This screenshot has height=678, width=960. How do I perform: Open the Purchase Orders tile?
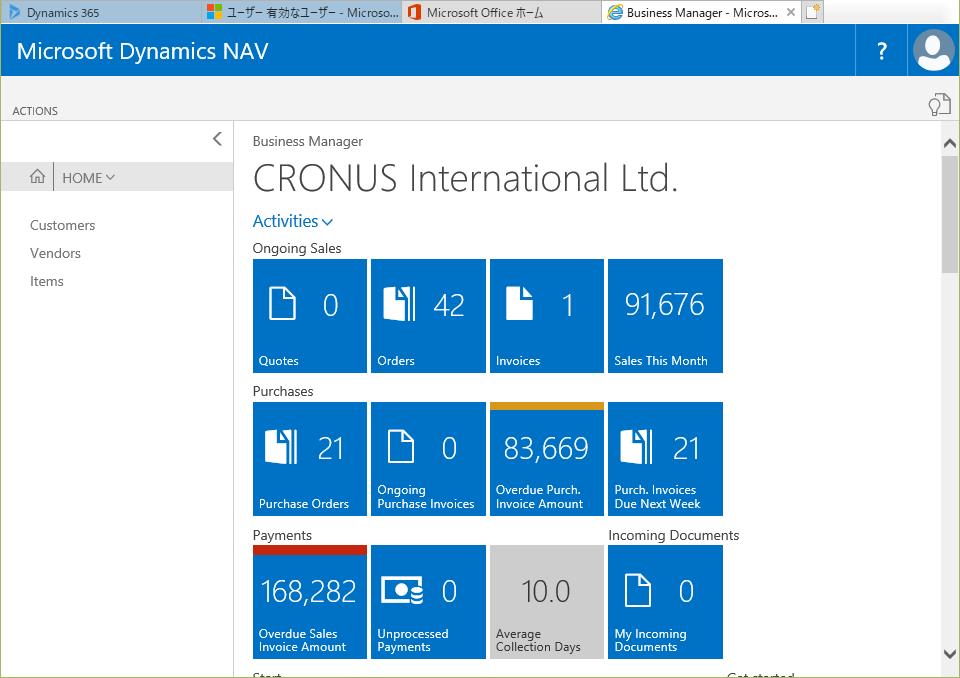coord(310,459)
